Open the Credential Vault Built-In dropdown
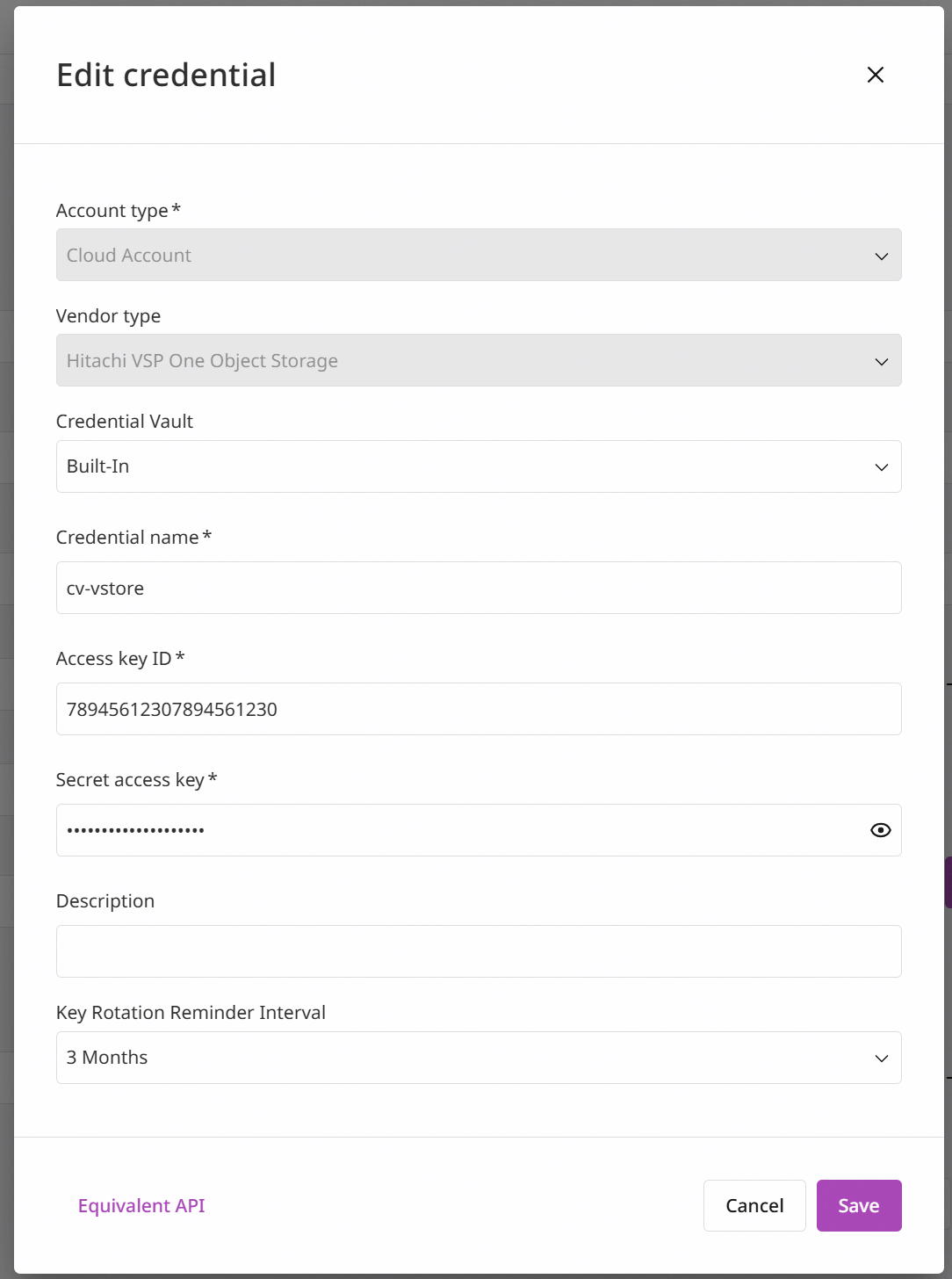This screenshot has height=1279, width=952. (x=479, y=466)
